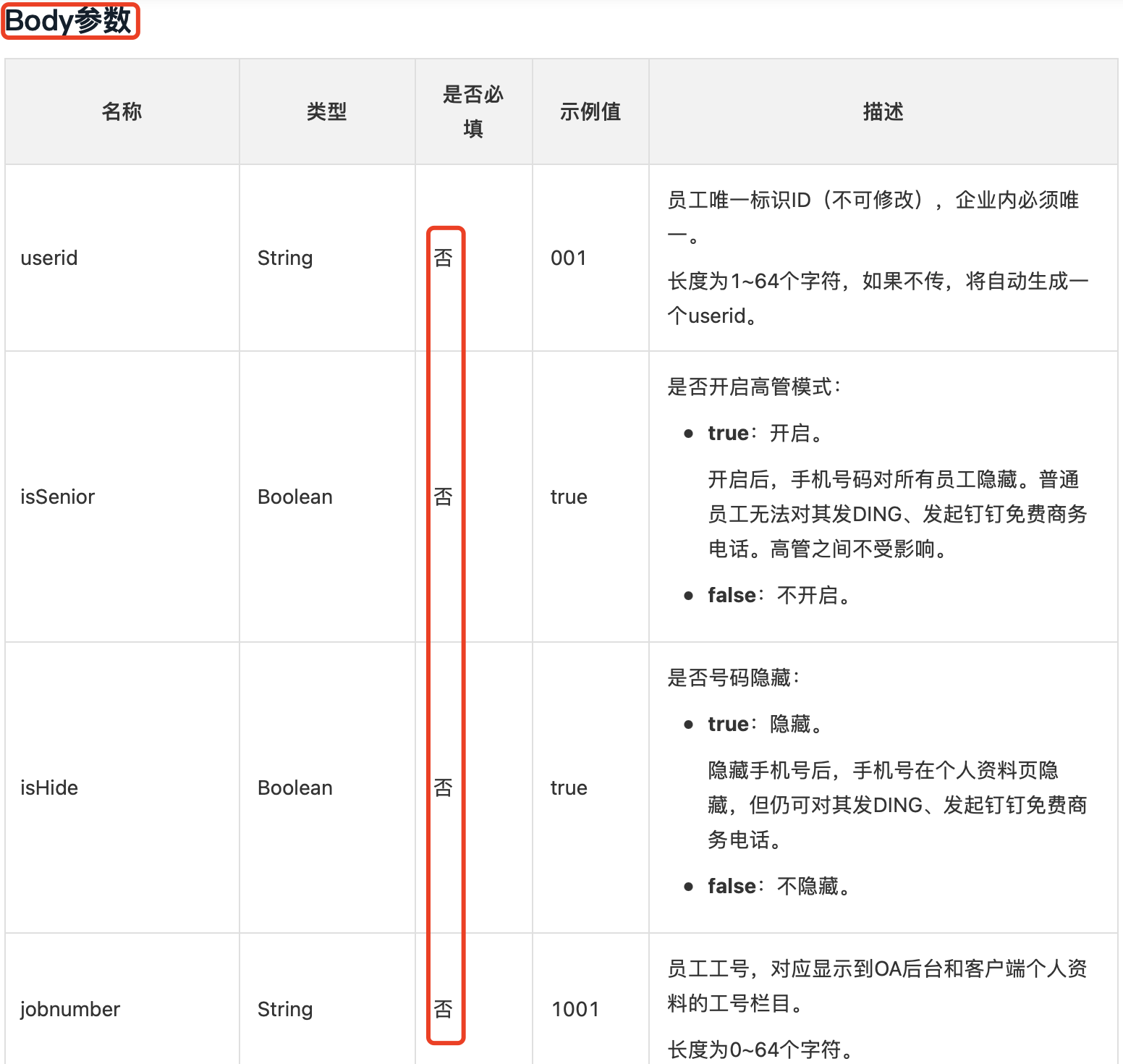Click example value true in isSenior row

pyautogui.click(x=569, y=497)
